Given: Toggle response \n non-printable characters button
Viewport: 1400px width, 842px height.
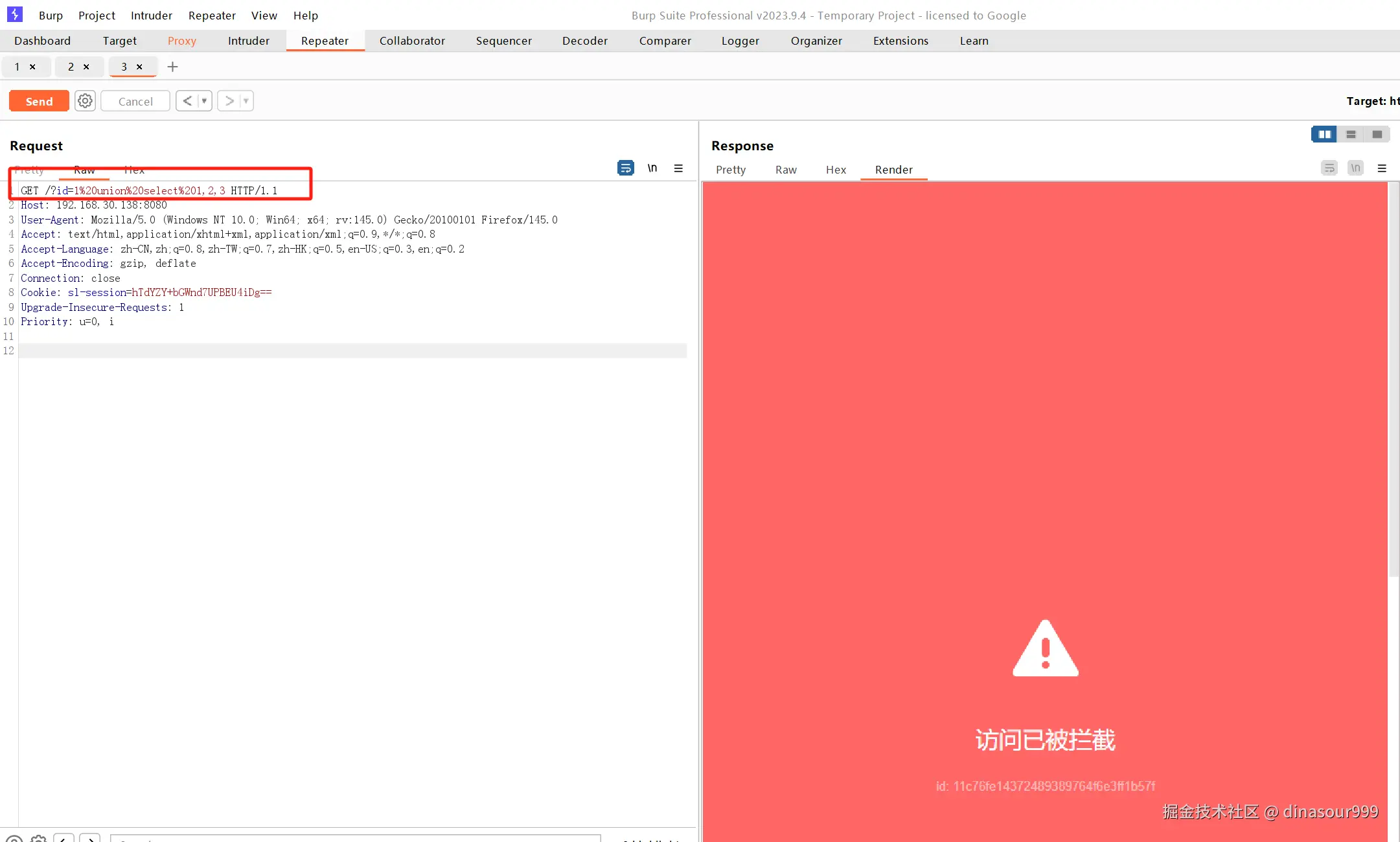Looking at the screenshot, I should (x=1355, y=168).
